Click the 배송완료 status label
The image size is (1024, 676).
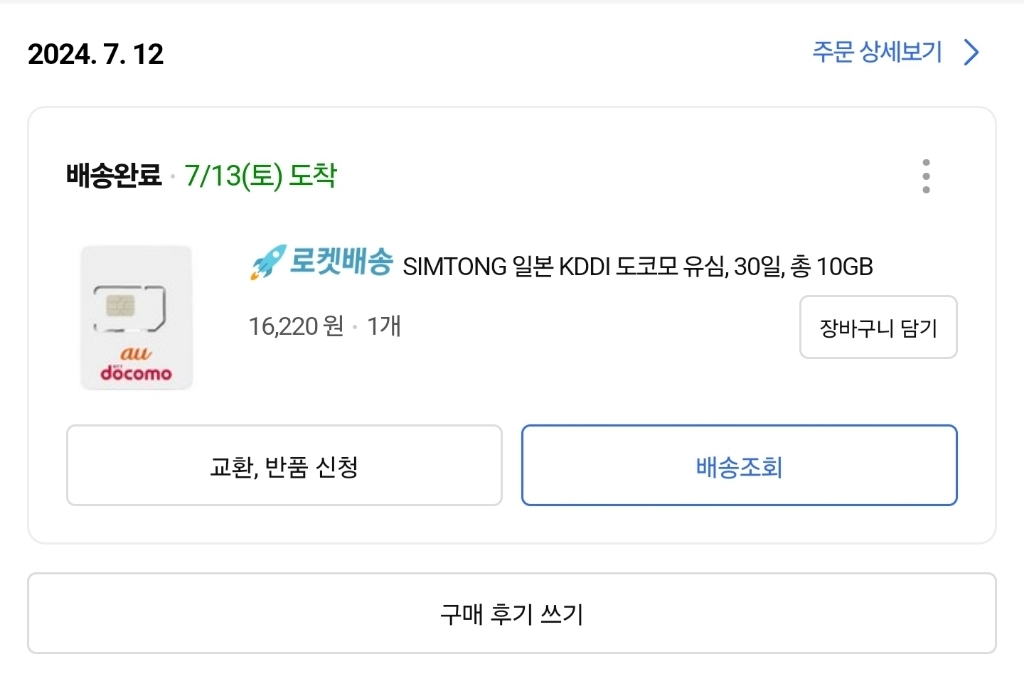113,177
